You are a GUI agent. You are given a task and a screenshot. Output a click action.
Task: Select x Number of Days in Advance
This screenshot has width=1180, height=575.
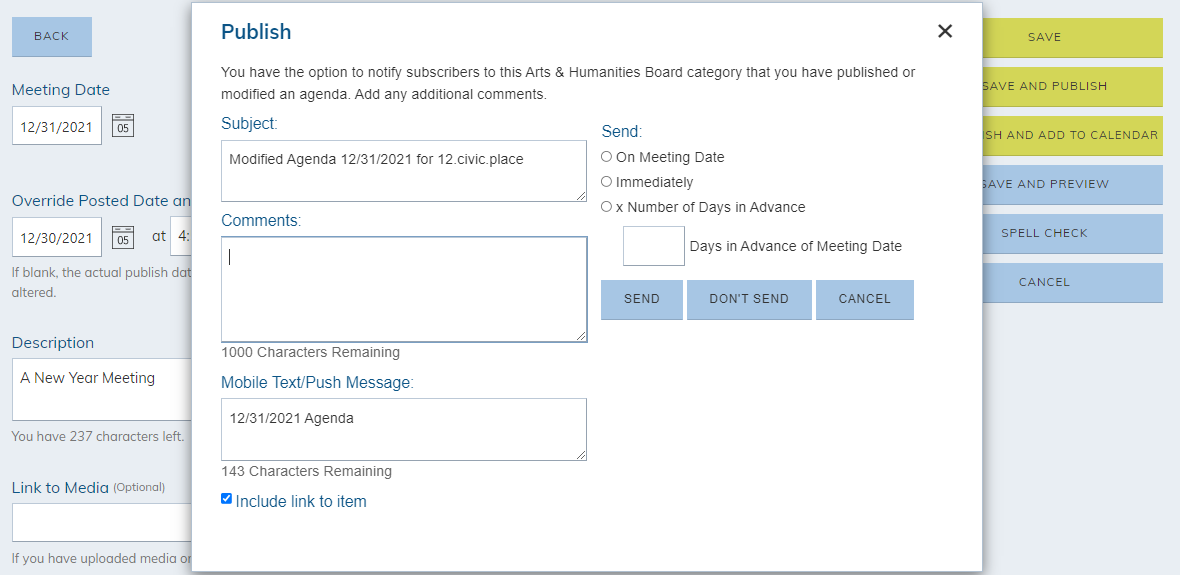[607, 206]
